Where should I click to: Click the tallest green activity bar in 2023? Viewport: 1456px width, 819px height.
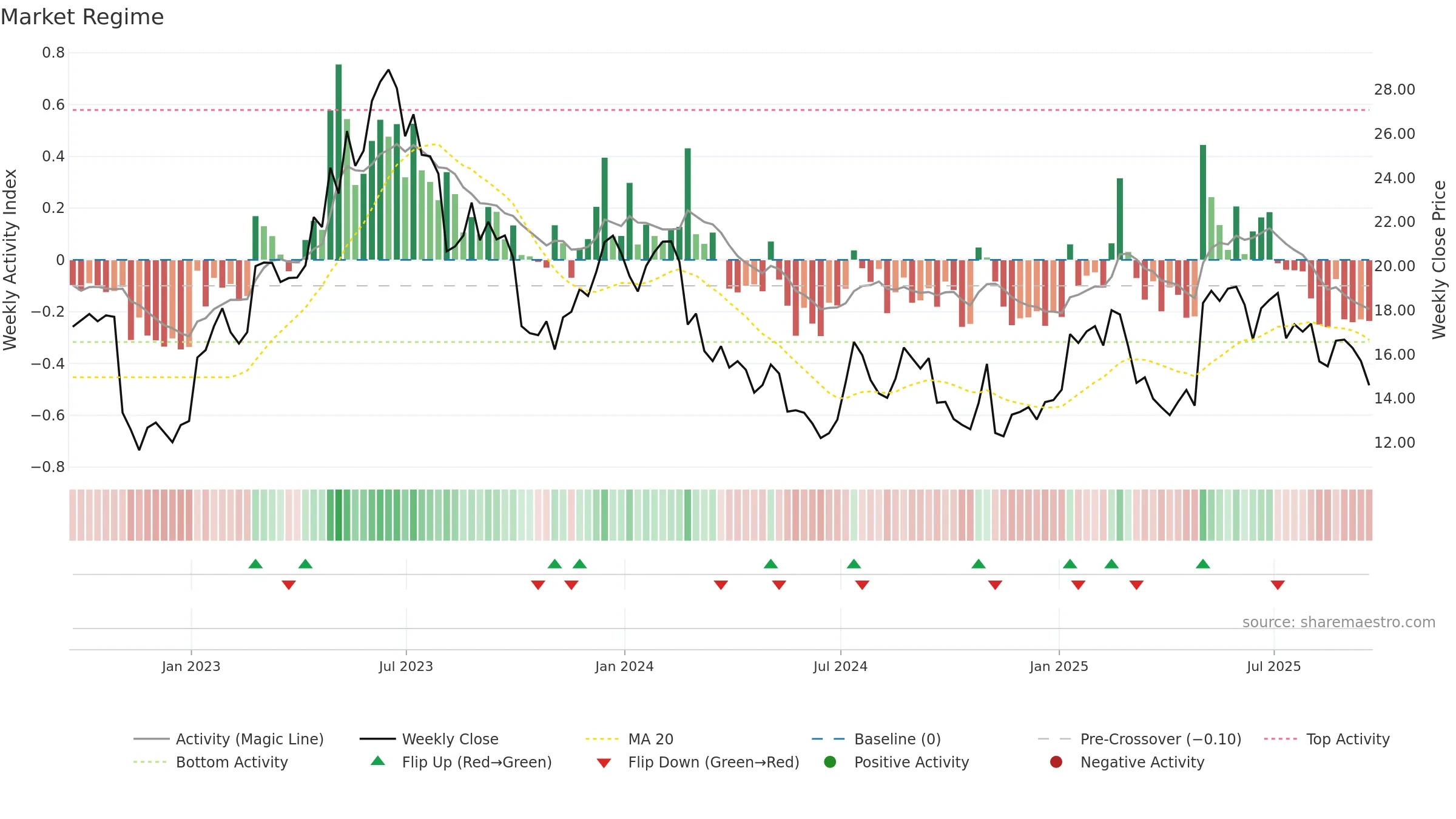click(339, 162)
